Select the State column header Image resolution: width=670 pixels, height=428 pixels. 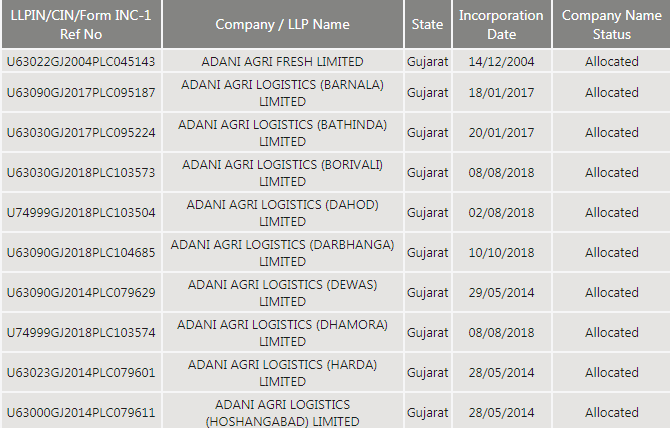[x=427, y=25]
